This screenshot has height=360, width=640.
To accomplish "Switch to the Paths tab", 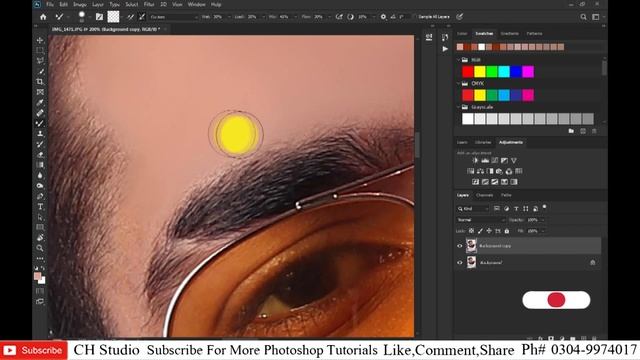I will [506, 195].
